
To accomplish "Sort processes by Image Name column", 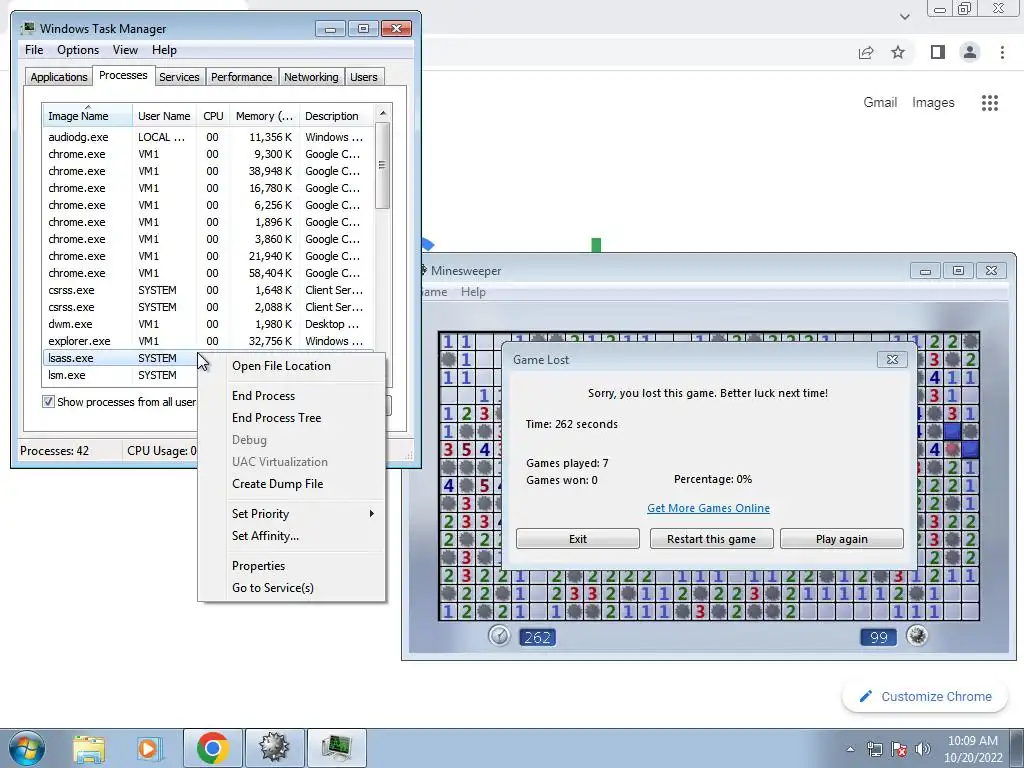I will [88, 116].
